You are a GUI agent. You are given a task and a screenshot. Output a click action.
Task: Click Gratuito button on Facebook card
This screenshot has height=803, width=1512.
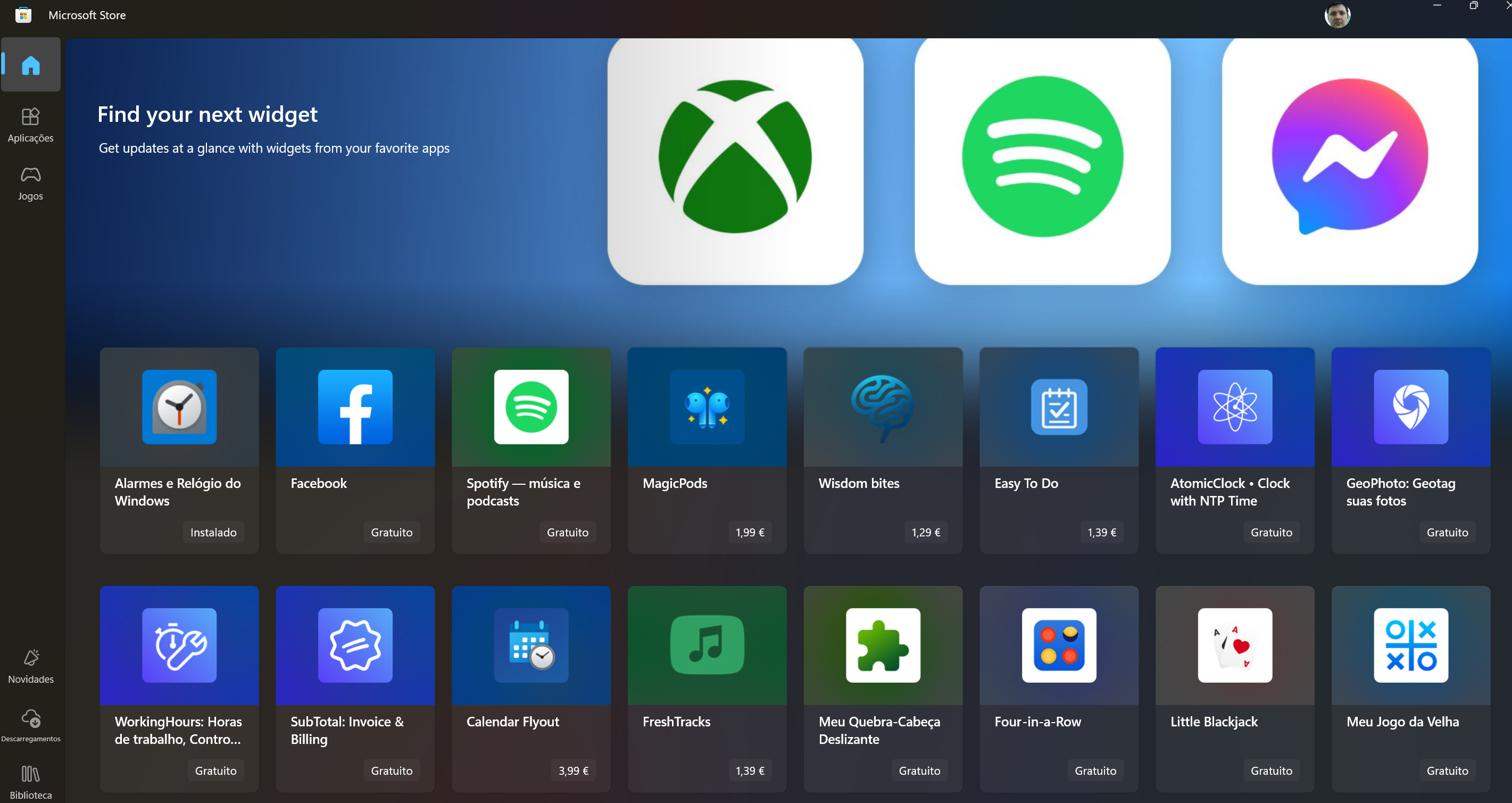coord(392,532)
